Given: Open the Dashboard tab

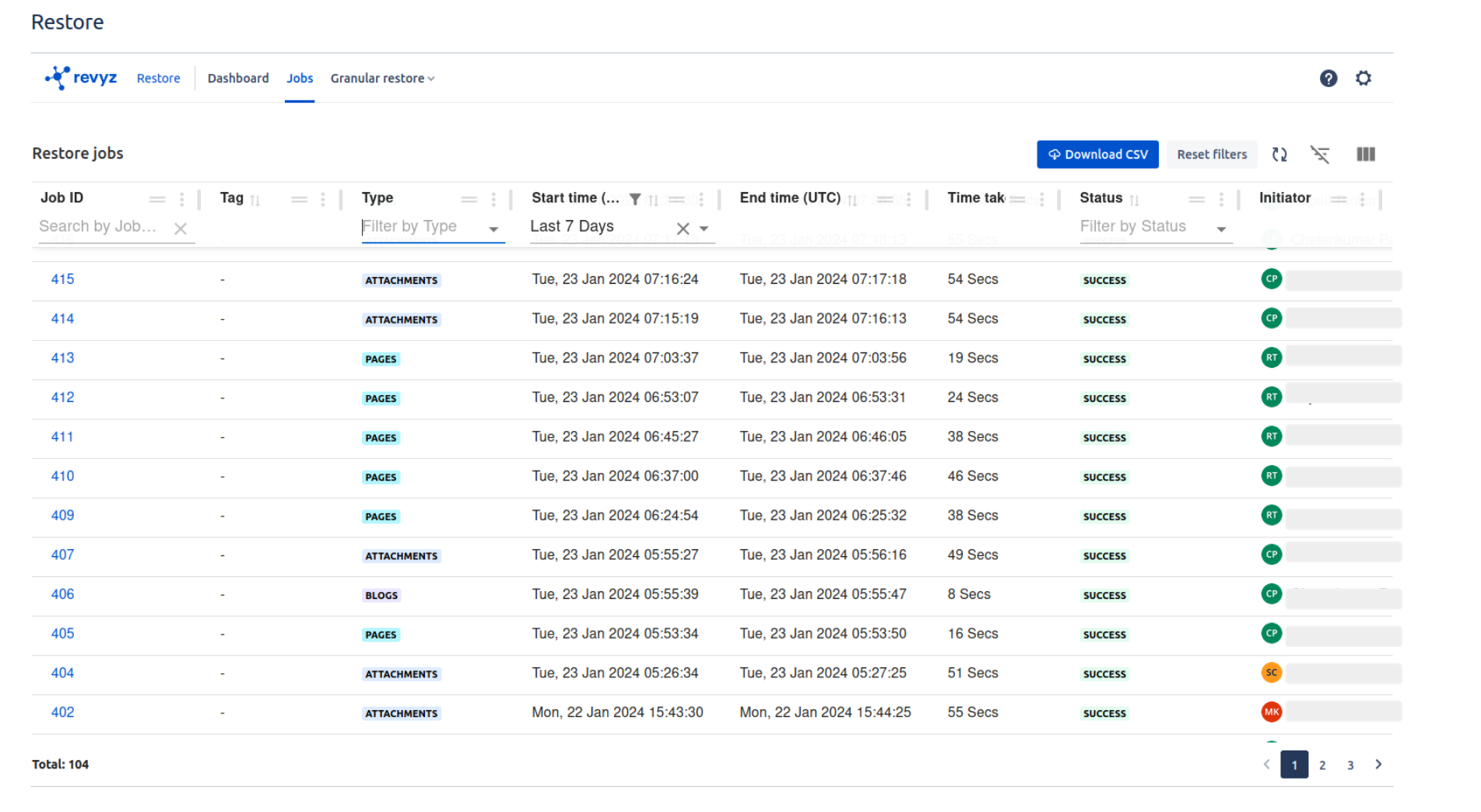Looking at the screenshot, I should (238, 79).
